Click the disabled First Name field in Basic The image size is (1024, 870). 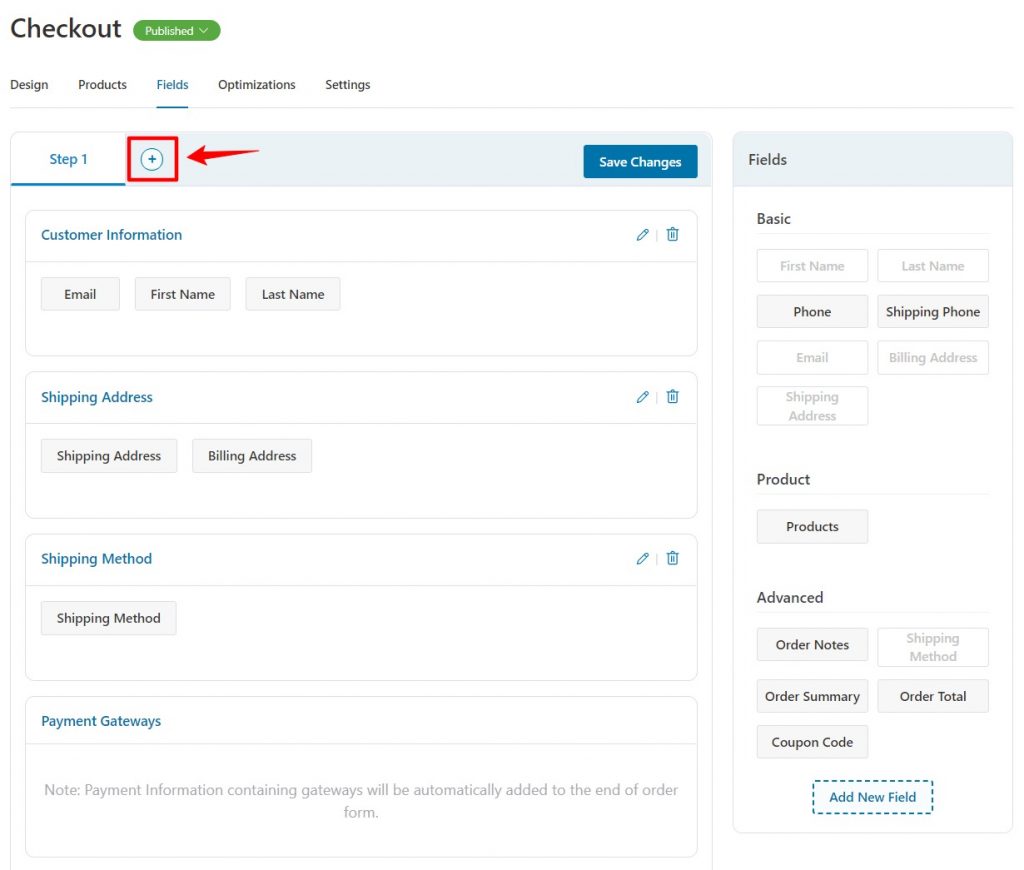pyautogui.click(x=812, y=266)
